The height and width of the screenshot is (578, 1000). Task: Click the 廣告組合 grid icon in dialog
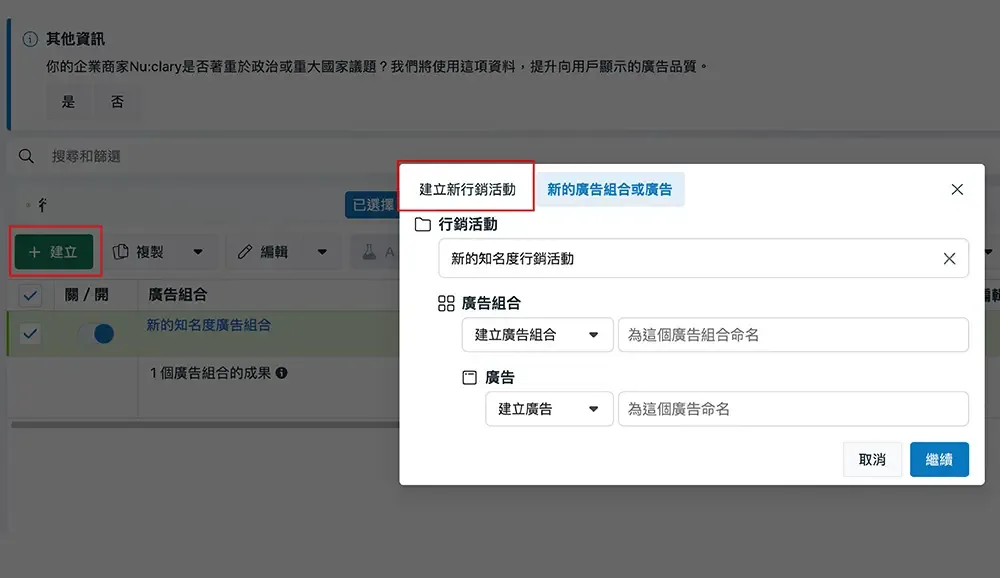click(x=446, y=303)
